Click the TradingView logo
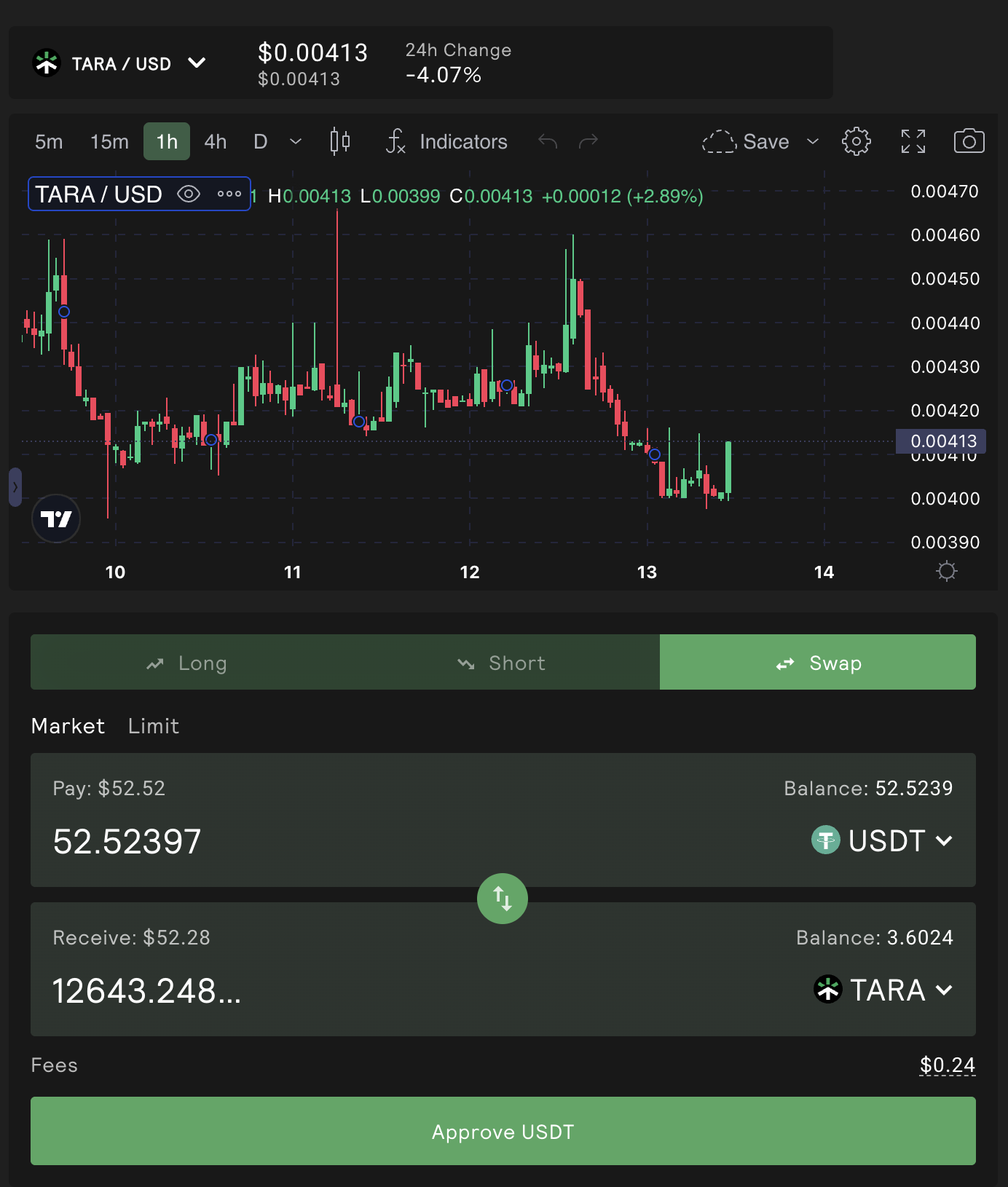This screenshot has width=1008, height=1187. pyautogui.click(x=56, y=518)
